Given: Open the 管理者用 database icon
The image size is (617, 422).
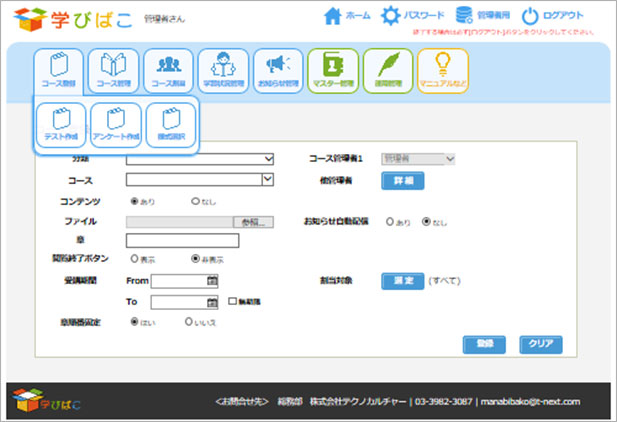Looking at the screenshot, I should coord(463,16).
